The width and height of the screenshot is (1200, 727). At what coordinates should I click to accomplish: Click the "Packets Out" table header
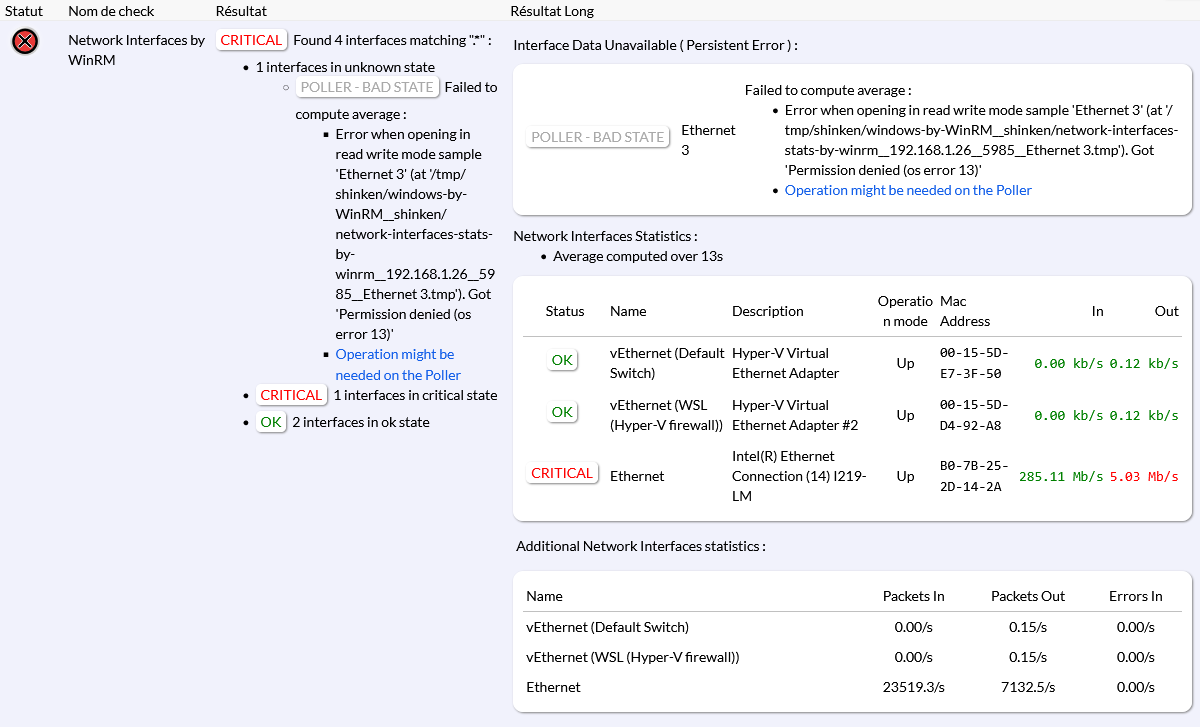pyautogui.click(x=1027, y=596)
